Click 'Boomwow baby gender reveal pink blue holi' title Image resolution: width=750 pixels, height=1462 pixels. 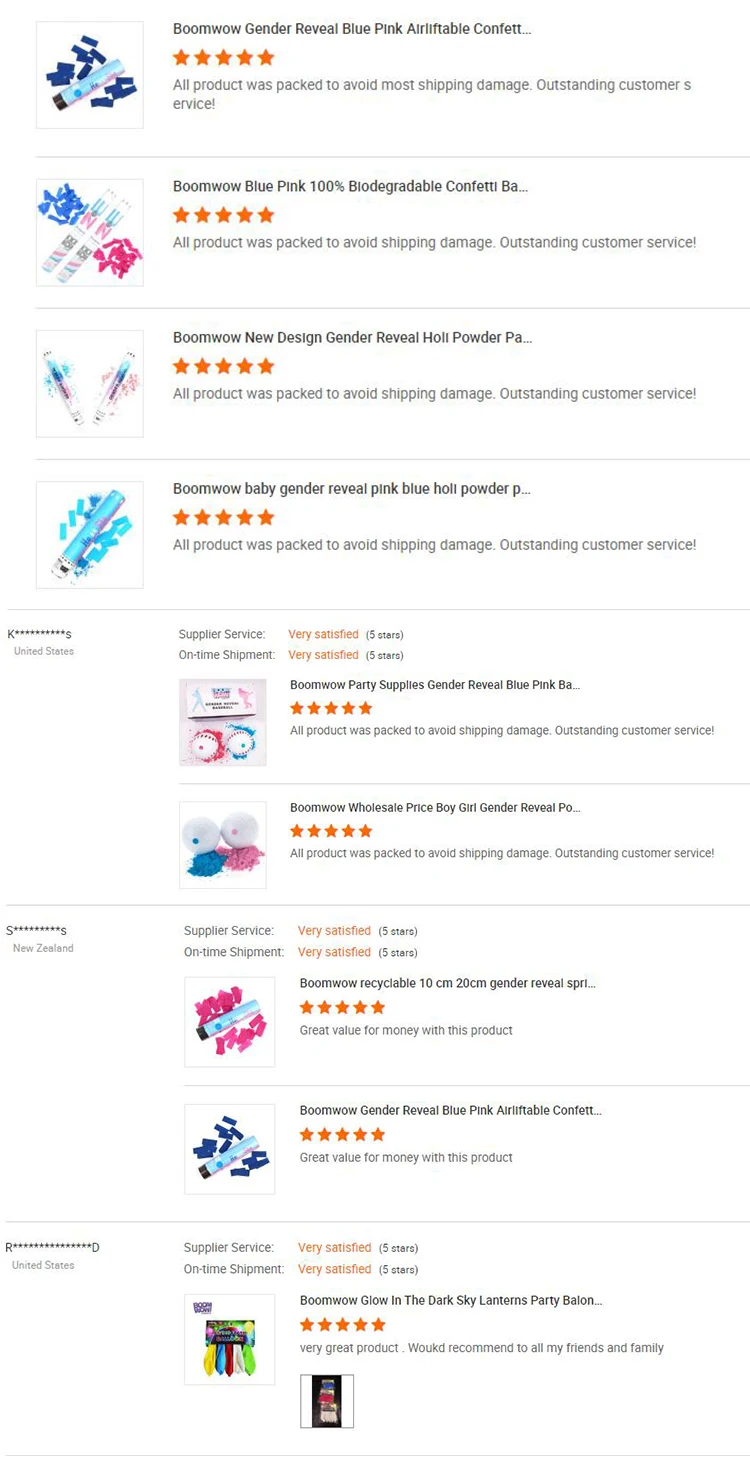[351, 489]
